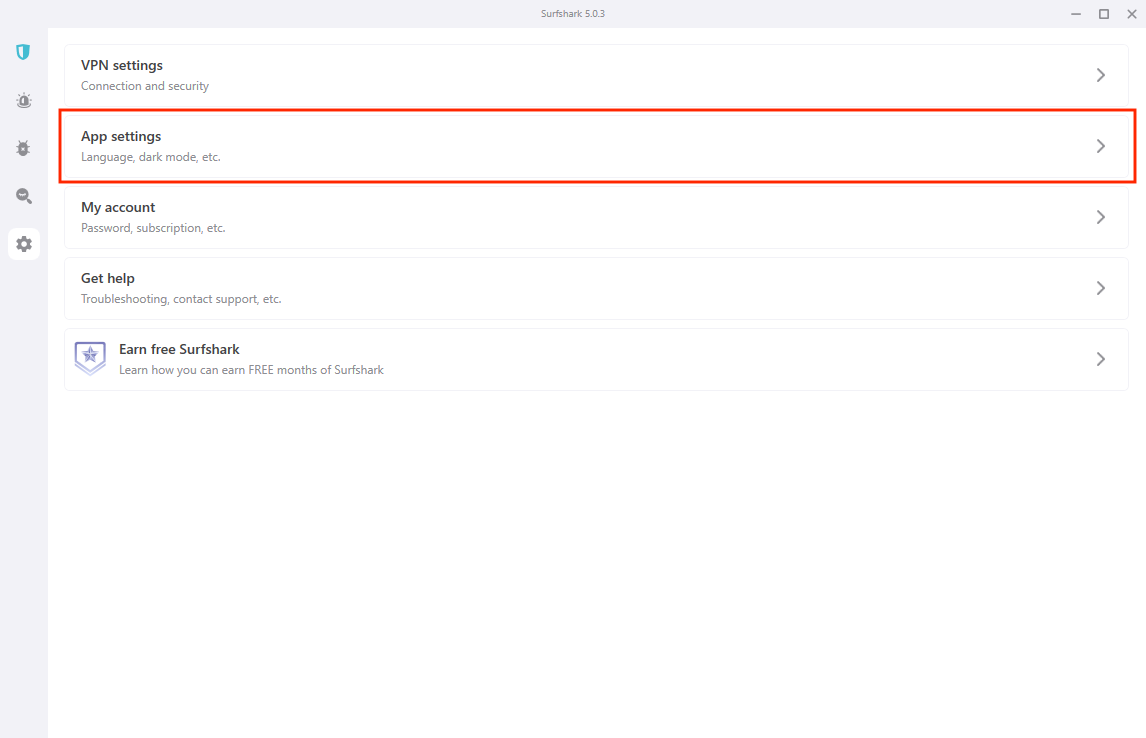Maximize the Surfshark window
Screen dimensions: 1146x738
tap(1104, 14)
